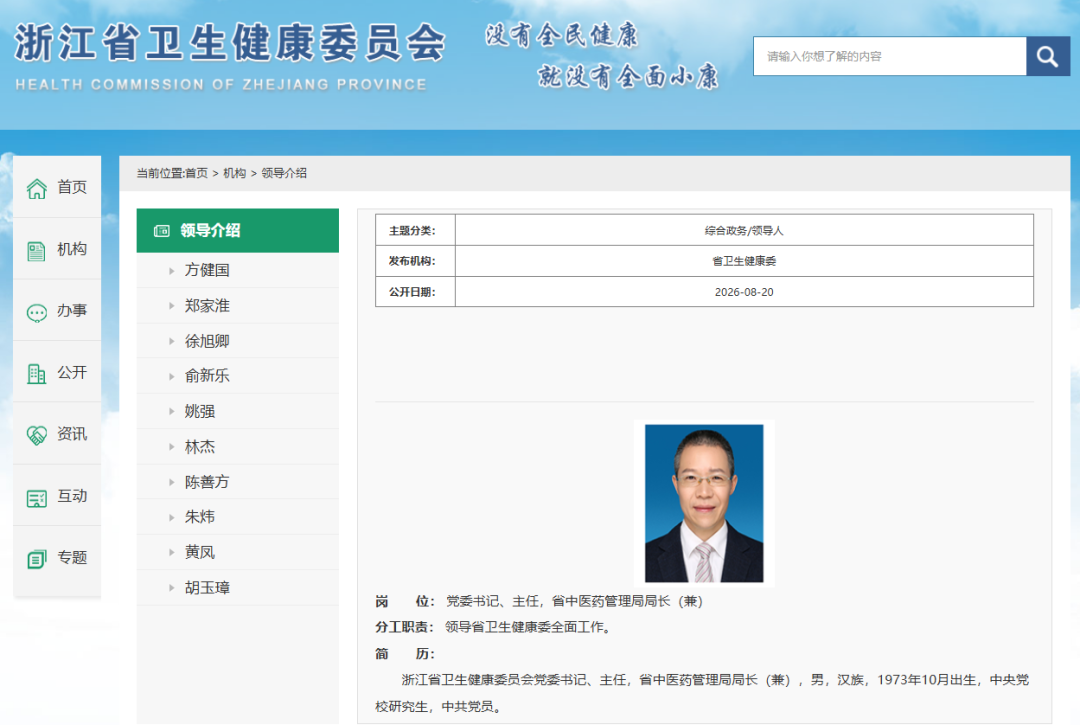This screenshot has height=725, width=1080.
Task: Click the 综合政务/领导人 table cell
Action: click(x=744, y=231)
